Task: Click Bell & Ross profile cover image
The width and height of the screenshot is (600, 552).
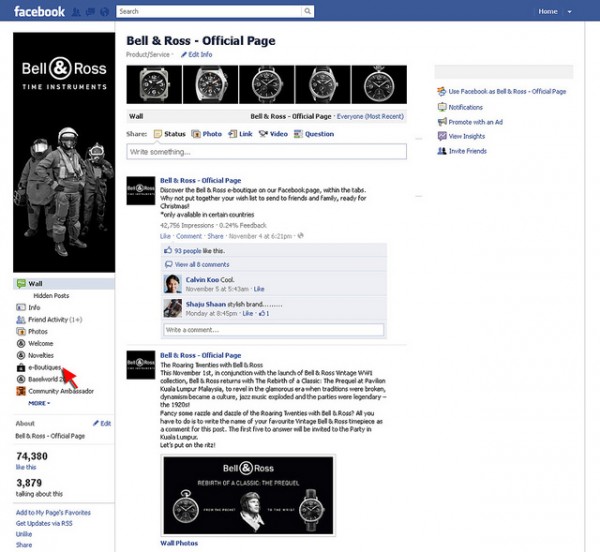Action: coord(64,152)
